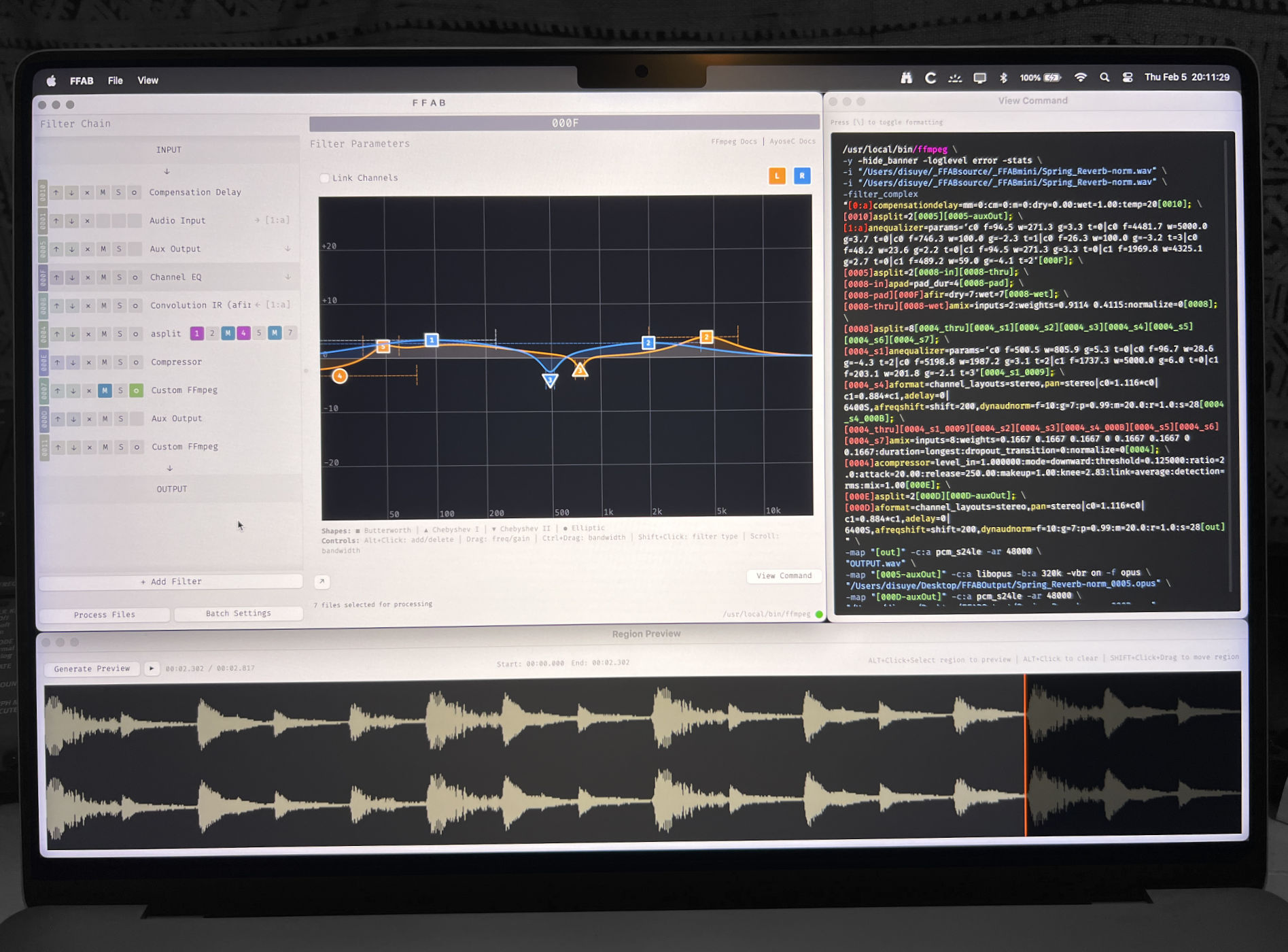This screenshot has height=952, width=1288.
Task: Move the last Custom FFmpeg filter up
Action: [x=58, y=447]
